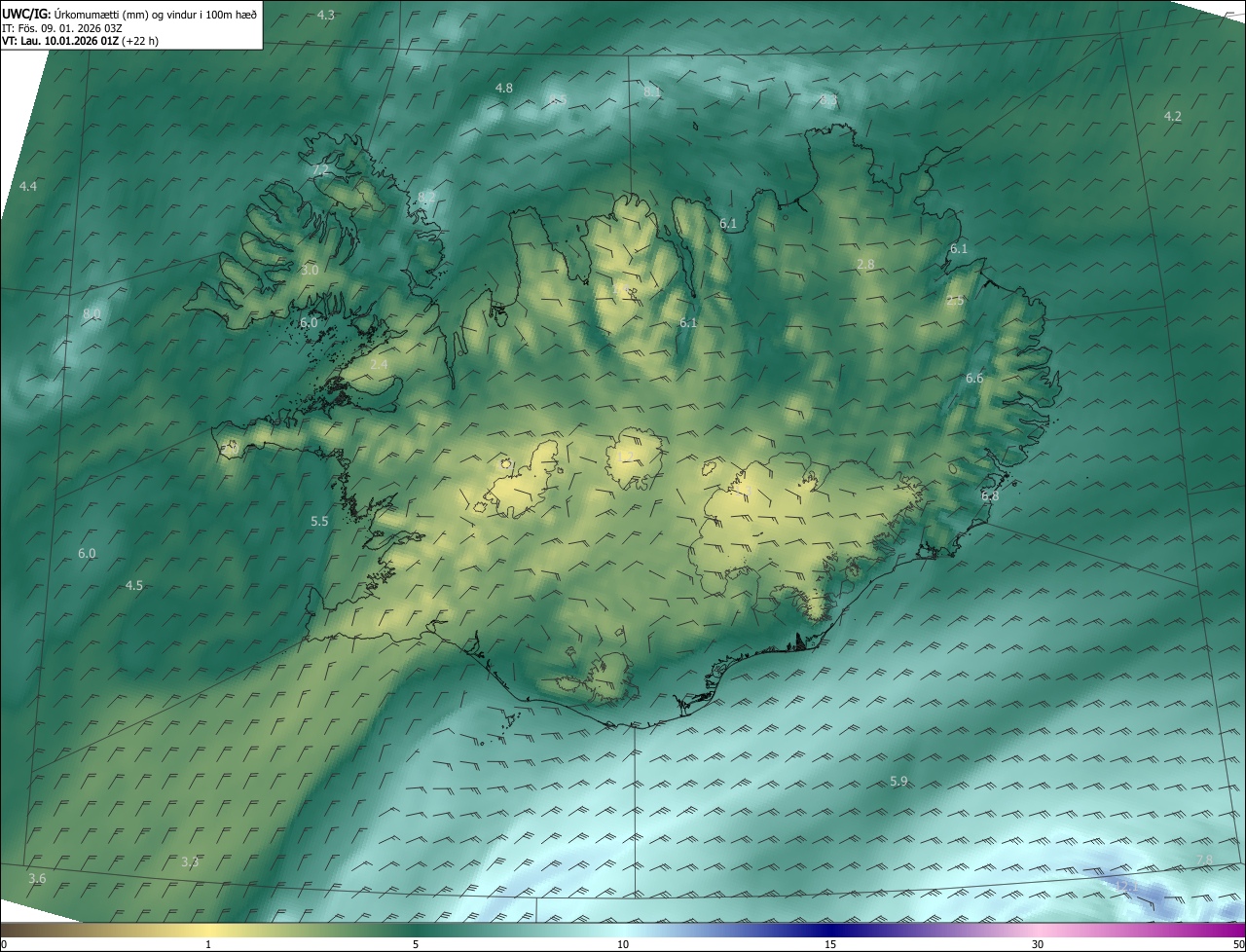
Task: Click the 5 tick on the colour scale
Action: pos(416,944)
